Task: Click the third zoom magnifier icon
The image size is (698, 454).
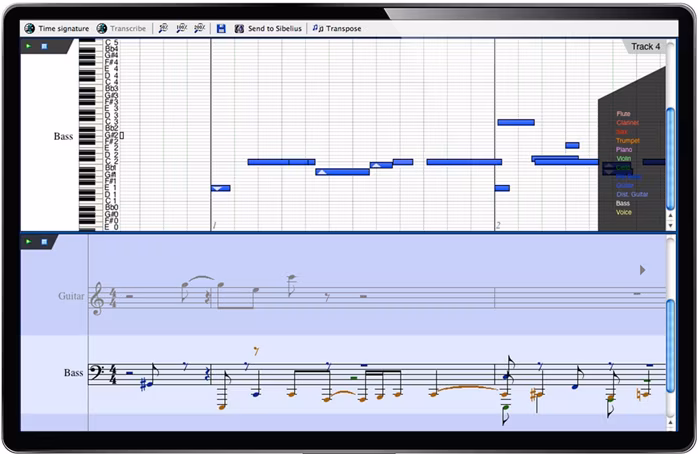Action: click(x=199, y=28)
